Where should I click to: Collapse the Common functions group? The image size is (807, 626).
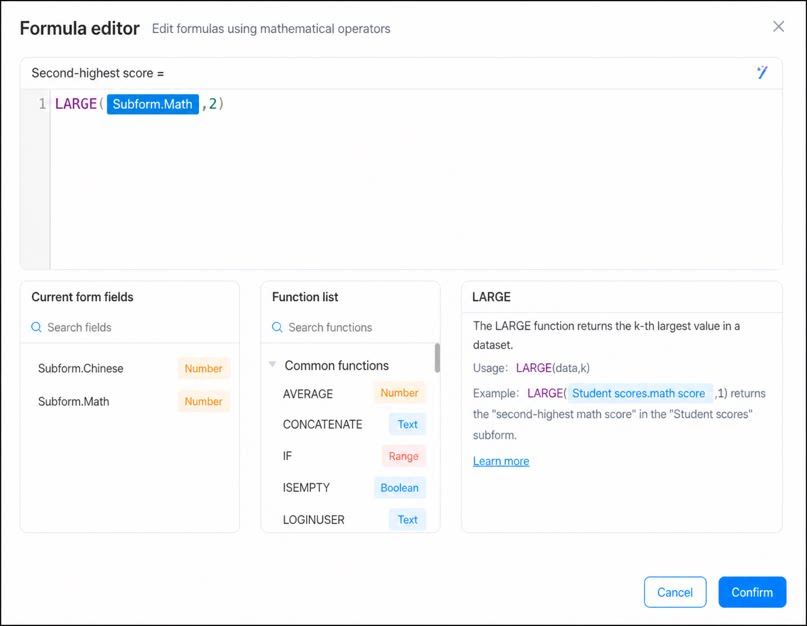point(273,365)
